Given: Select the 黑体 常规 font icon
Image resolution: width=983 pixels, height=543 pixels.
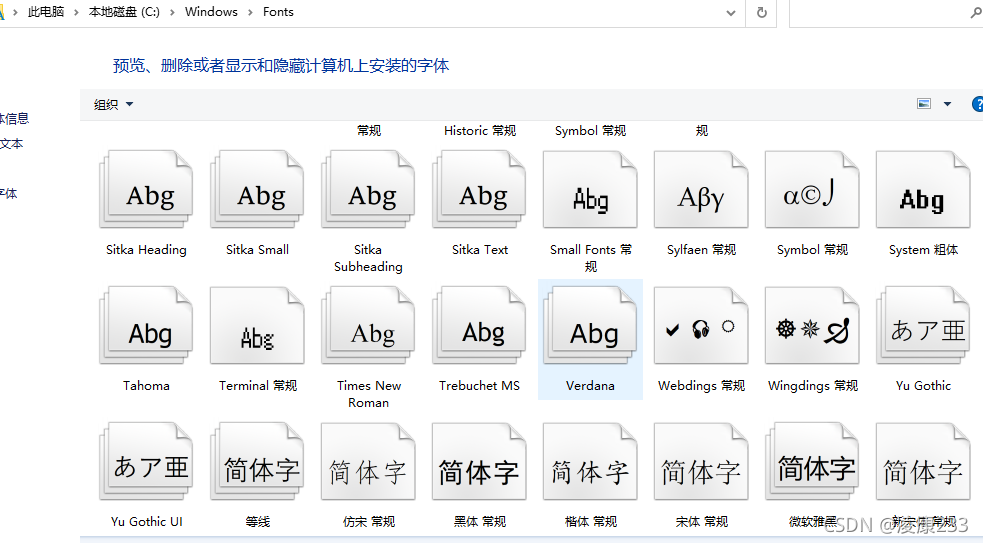Looking at the screenshot, I should (x=479, y=461).
